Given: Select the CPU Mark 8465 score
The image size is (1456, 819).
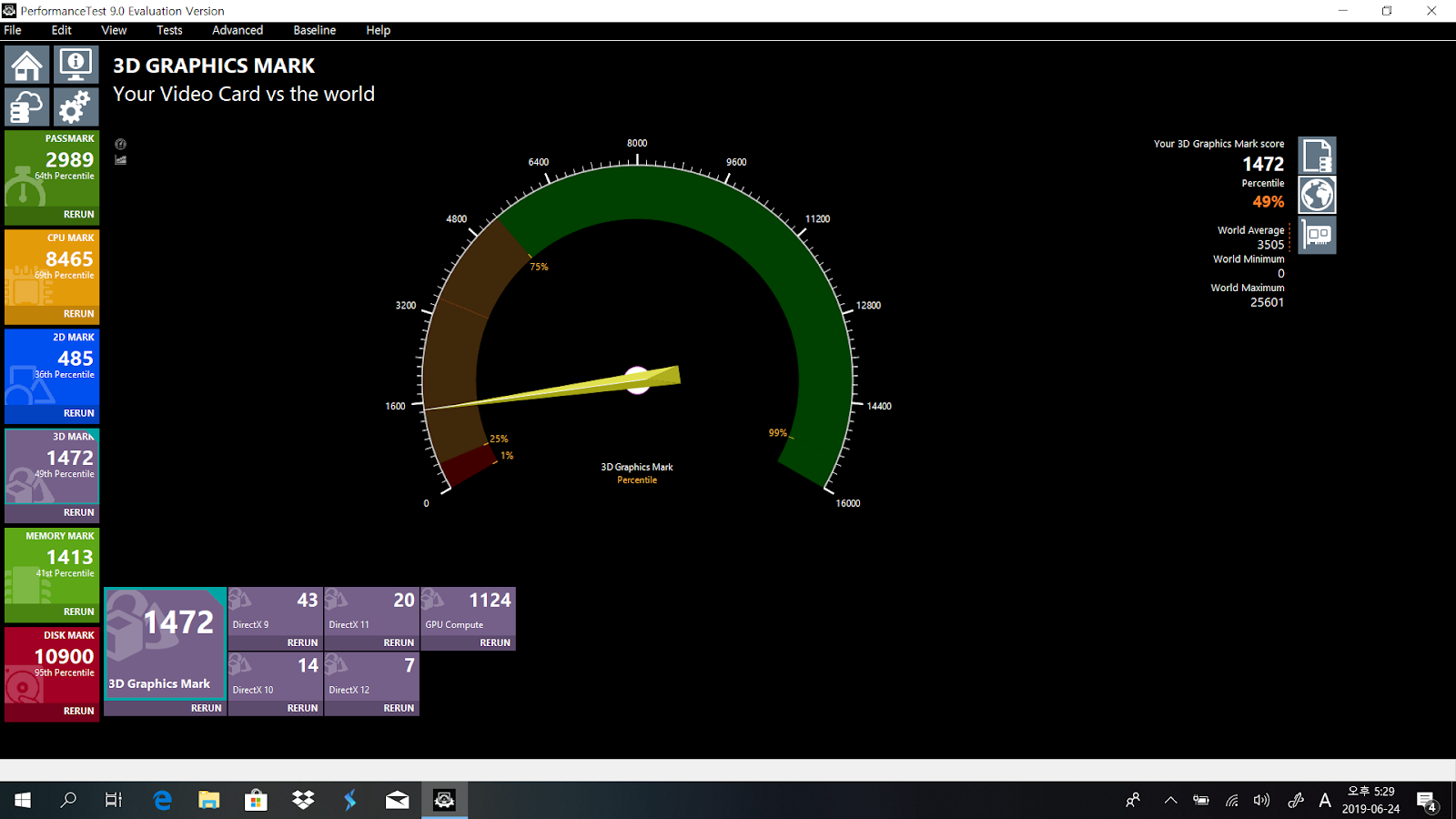Looking at the screenshot, I should 70,259.
